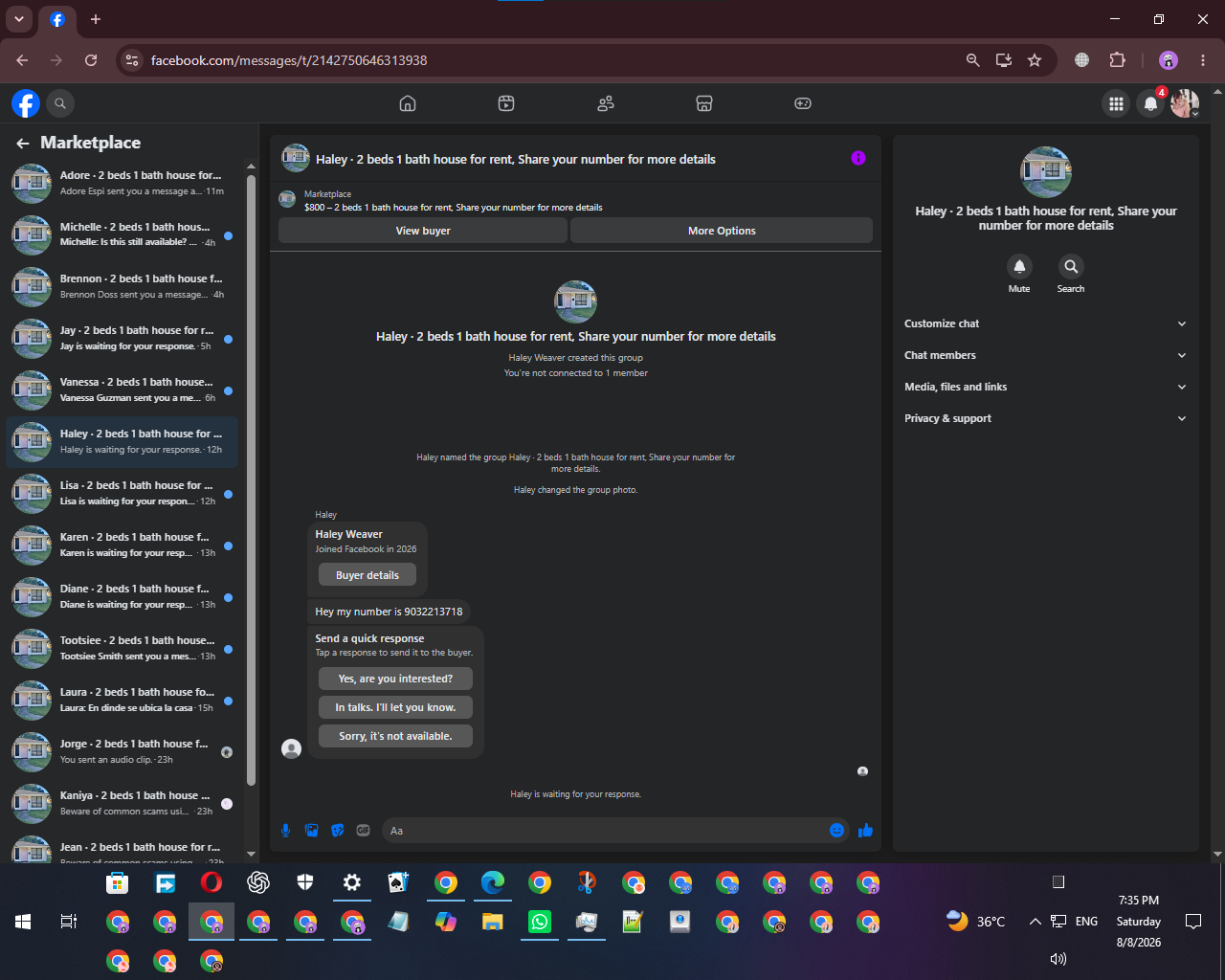Mute this conversation with bell icon
The width and height of the screenshot is (1225, 980).
point(1019,267)
